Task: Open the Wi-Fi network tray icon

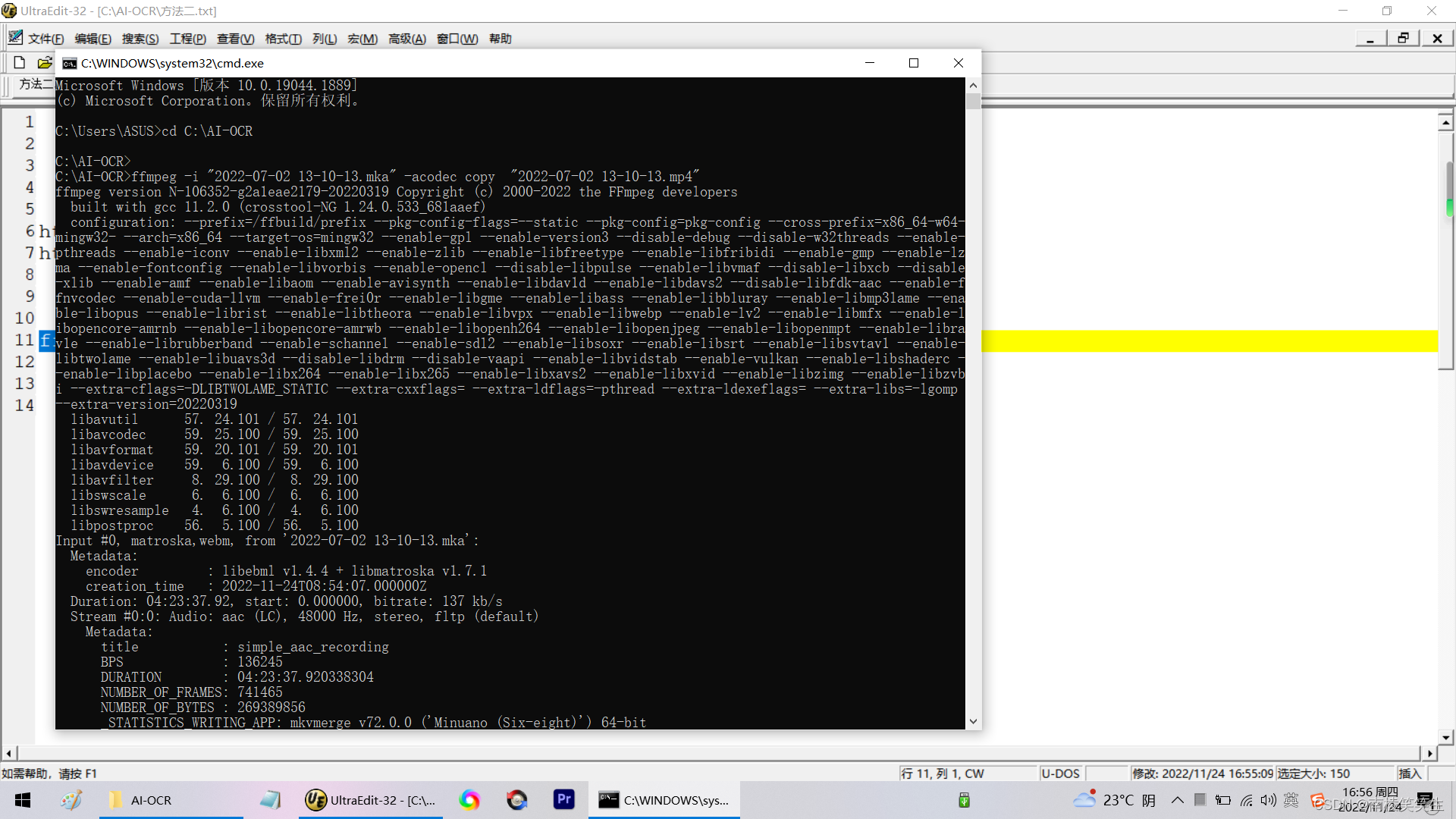Action: [x=1247, y=800]
